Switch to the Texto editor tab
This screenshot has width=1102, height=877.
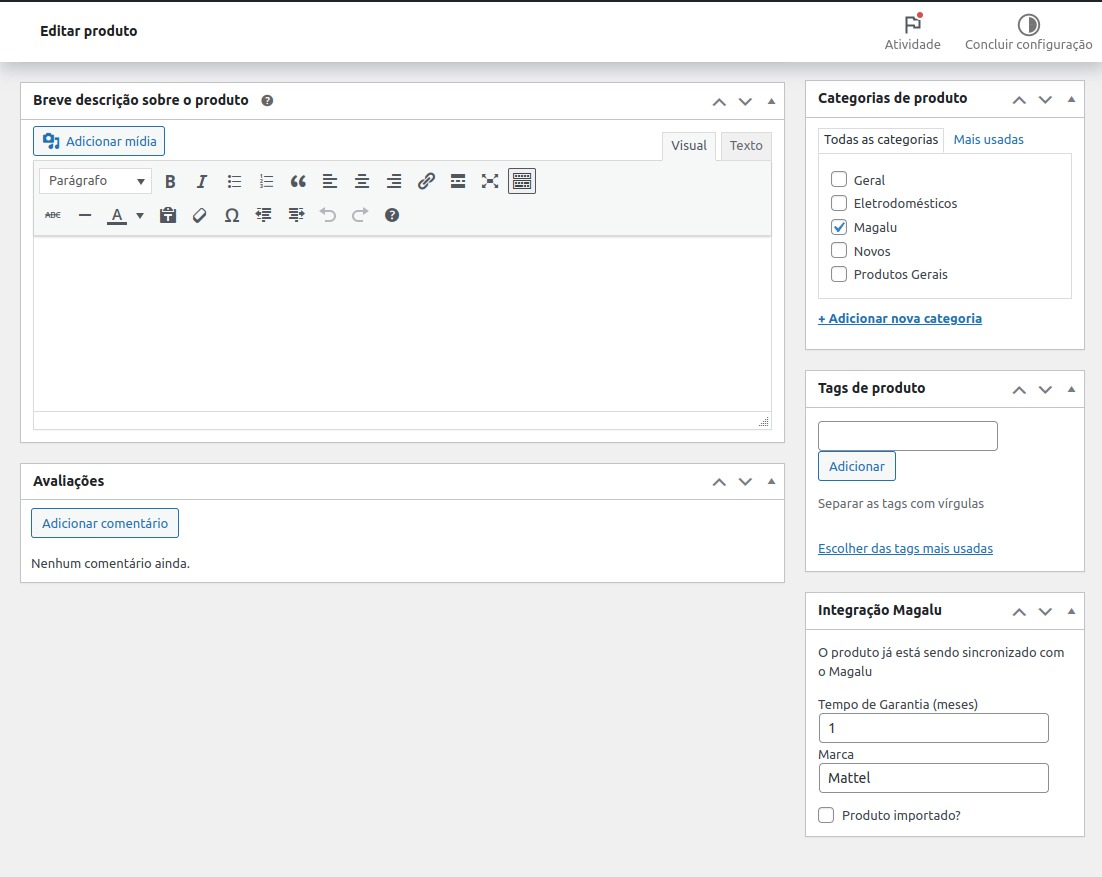click(746, 146)
